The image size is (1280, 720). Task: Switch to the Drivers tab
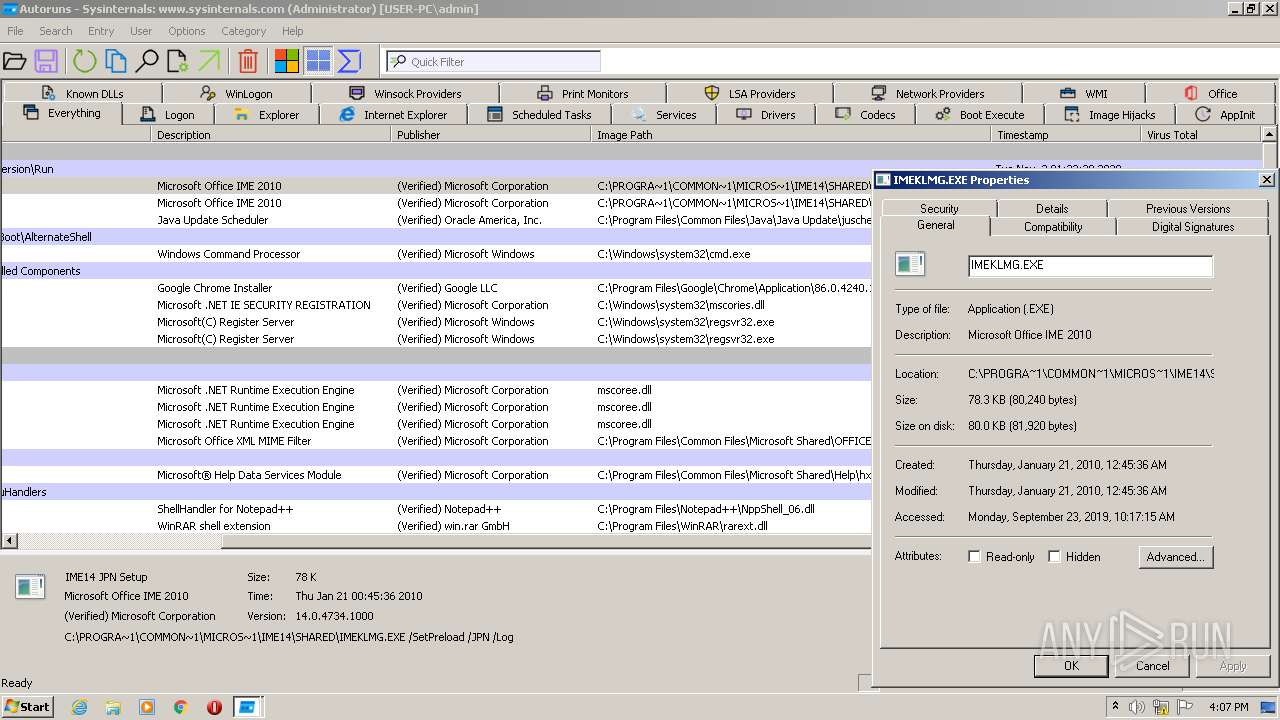coord(766,115)
